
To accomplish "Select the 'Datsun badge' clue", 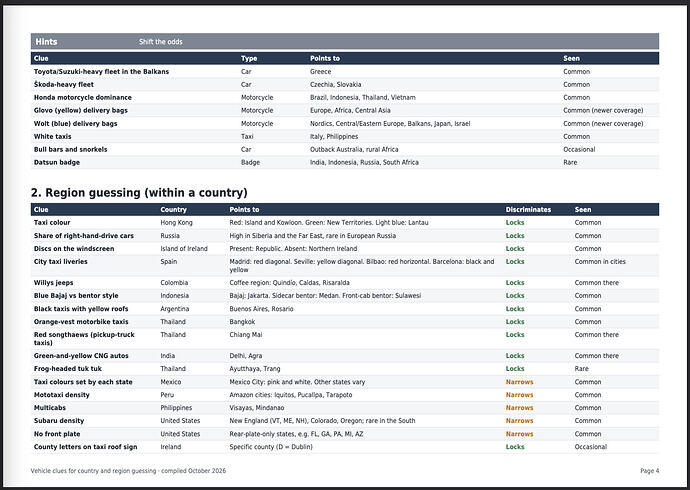I will tap(57, 162).
